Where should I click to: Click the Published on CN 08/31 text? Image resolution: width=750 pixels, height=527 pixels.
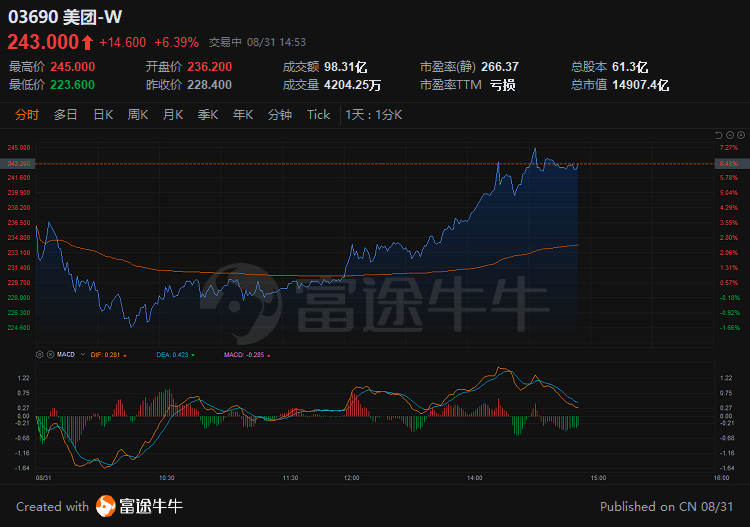point(666,507)
